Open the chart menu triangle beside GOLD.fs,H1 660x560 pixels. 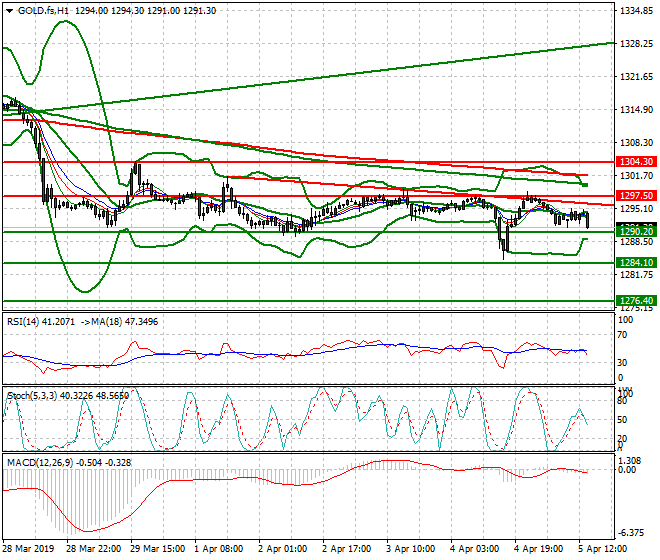pos(9,11)
